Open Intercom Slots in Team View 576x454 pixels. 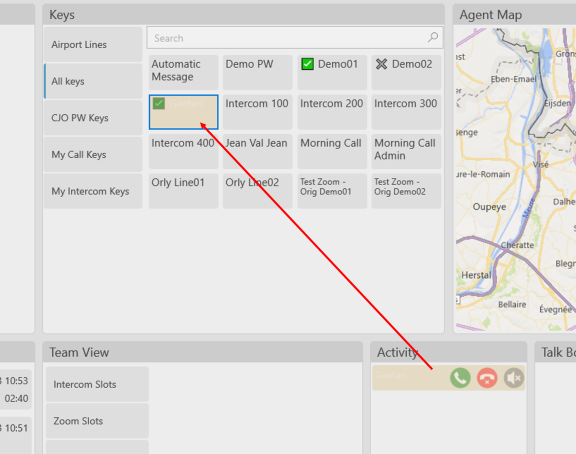click(97, 384)
